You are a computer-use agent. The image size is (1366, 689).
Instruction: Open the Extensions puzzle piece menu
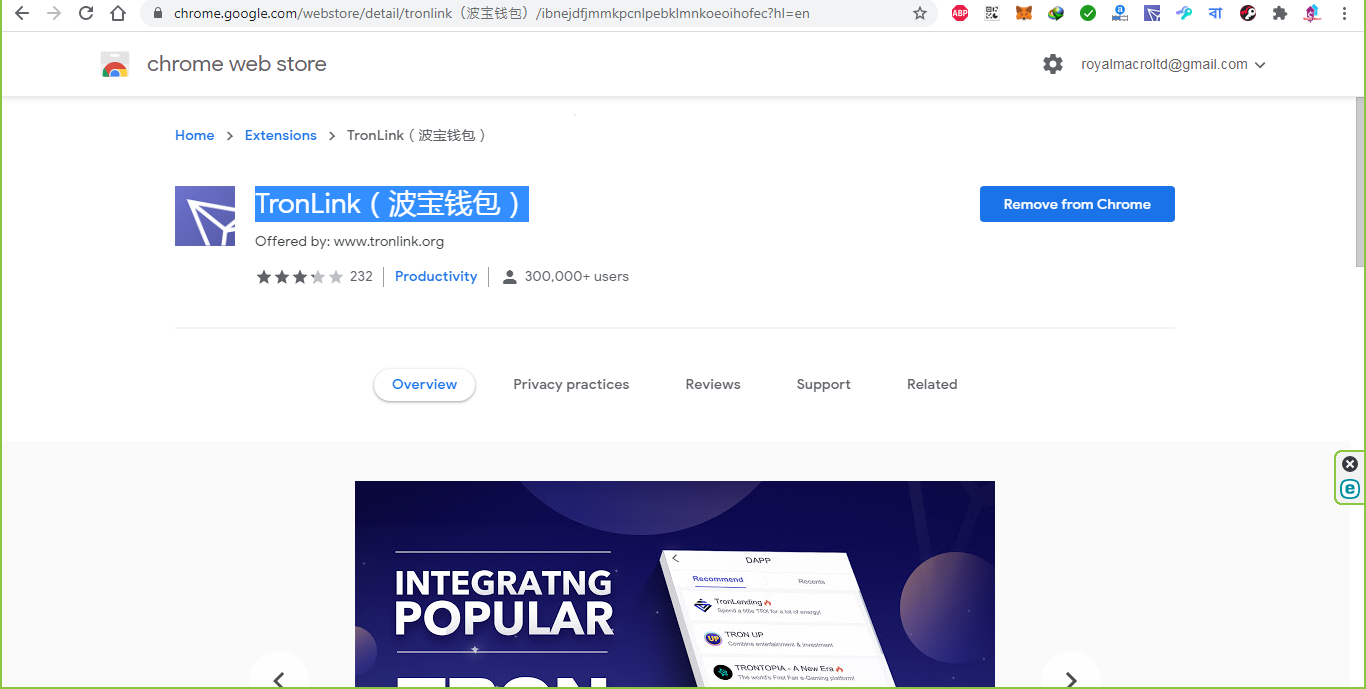point(1280,13)
